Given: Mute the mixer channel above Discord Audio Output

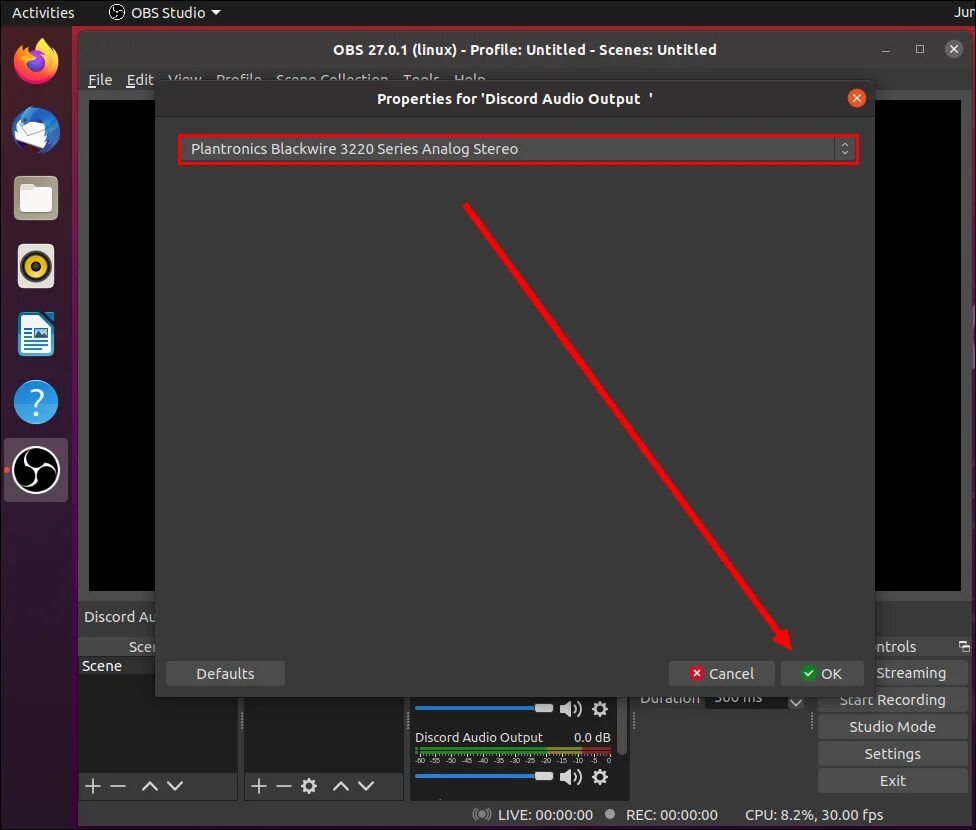Looking at the screenshot, I should pos(570,709).
